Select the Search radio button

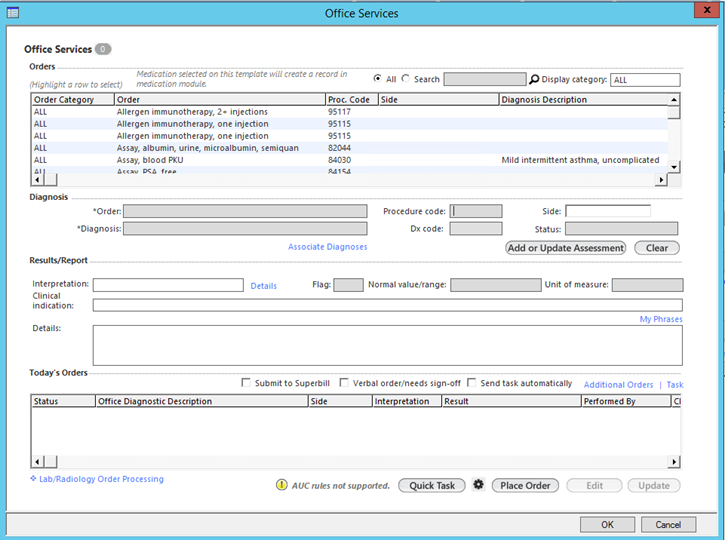[406, 79]
